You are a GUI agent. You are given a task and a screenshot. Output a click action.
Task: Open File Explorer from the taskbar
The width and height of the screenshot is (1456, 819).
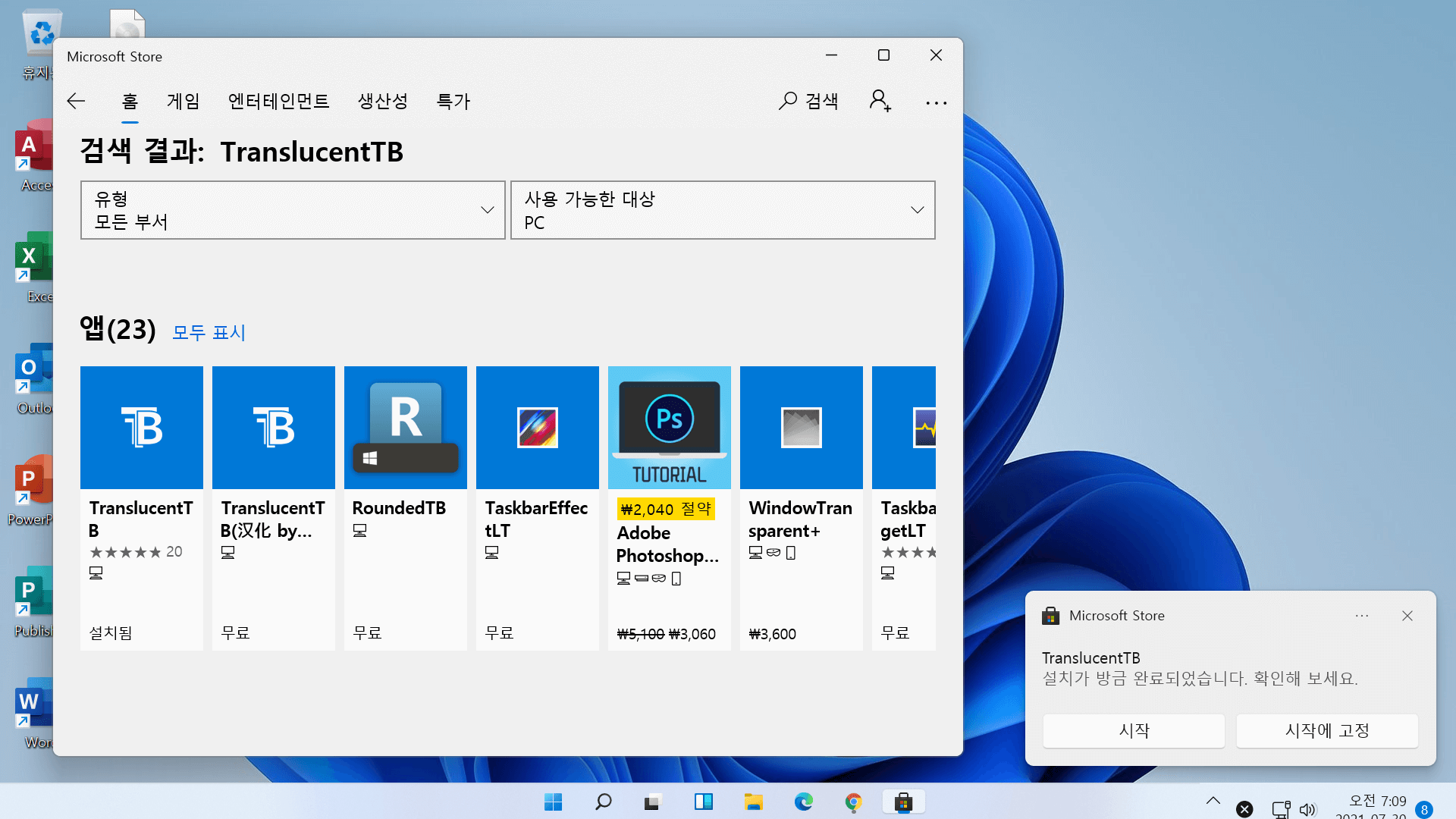click(x=754, y=802)
